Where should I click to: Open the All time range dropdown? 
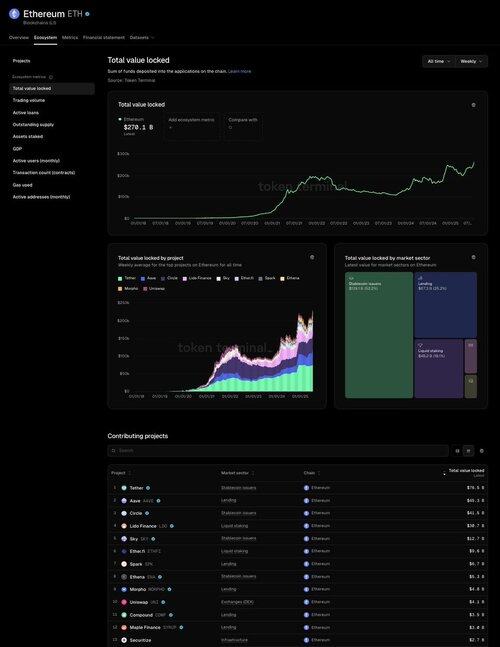pos(439,61)
